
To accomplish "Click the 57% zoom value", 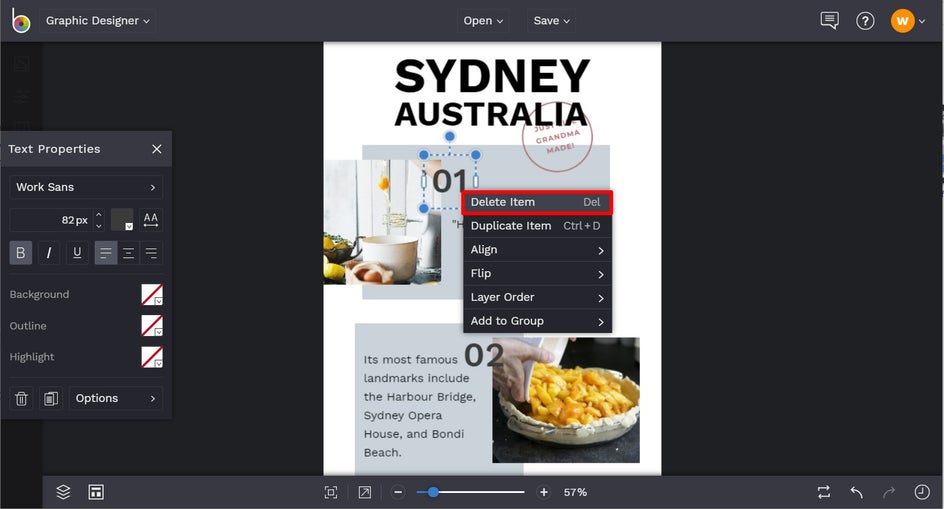I will (x=575, y=493).
